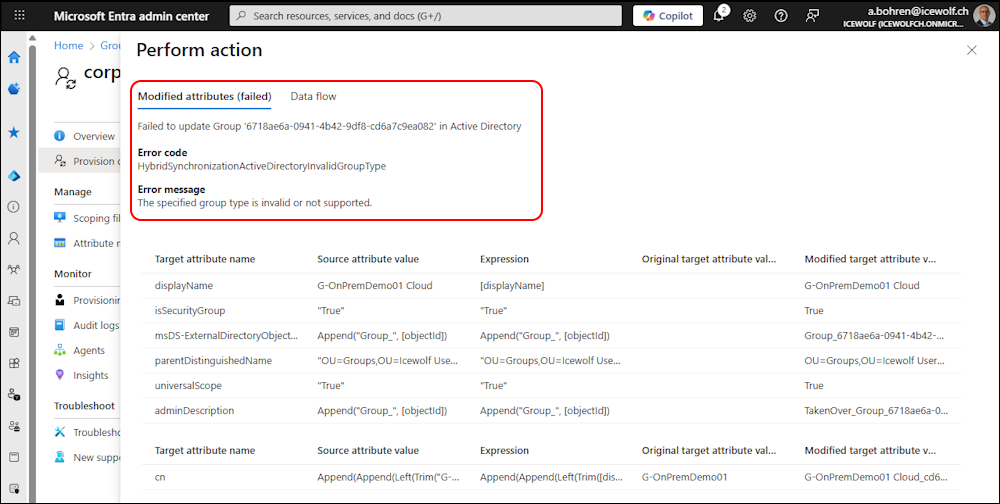Open Insights menu item
This screenshot has width=1000, height=504.
(x=90, y=376)
